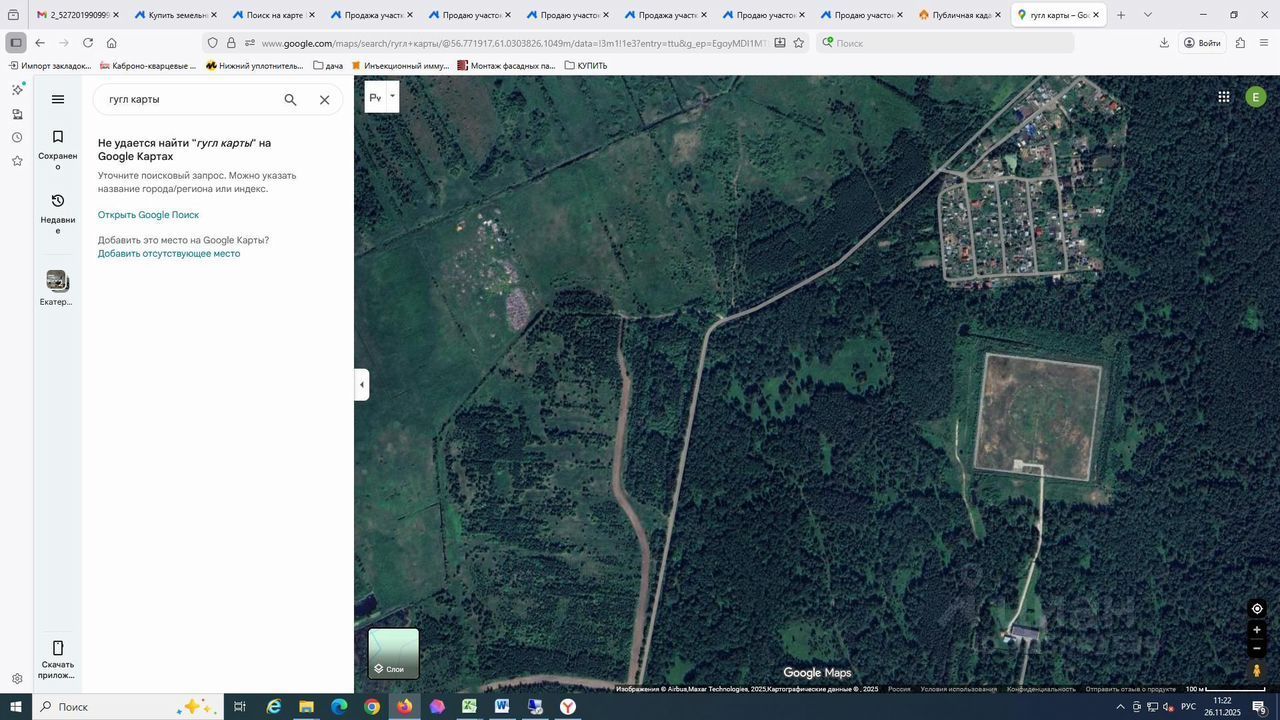
Task: Reload the current page
Action: 88,43
